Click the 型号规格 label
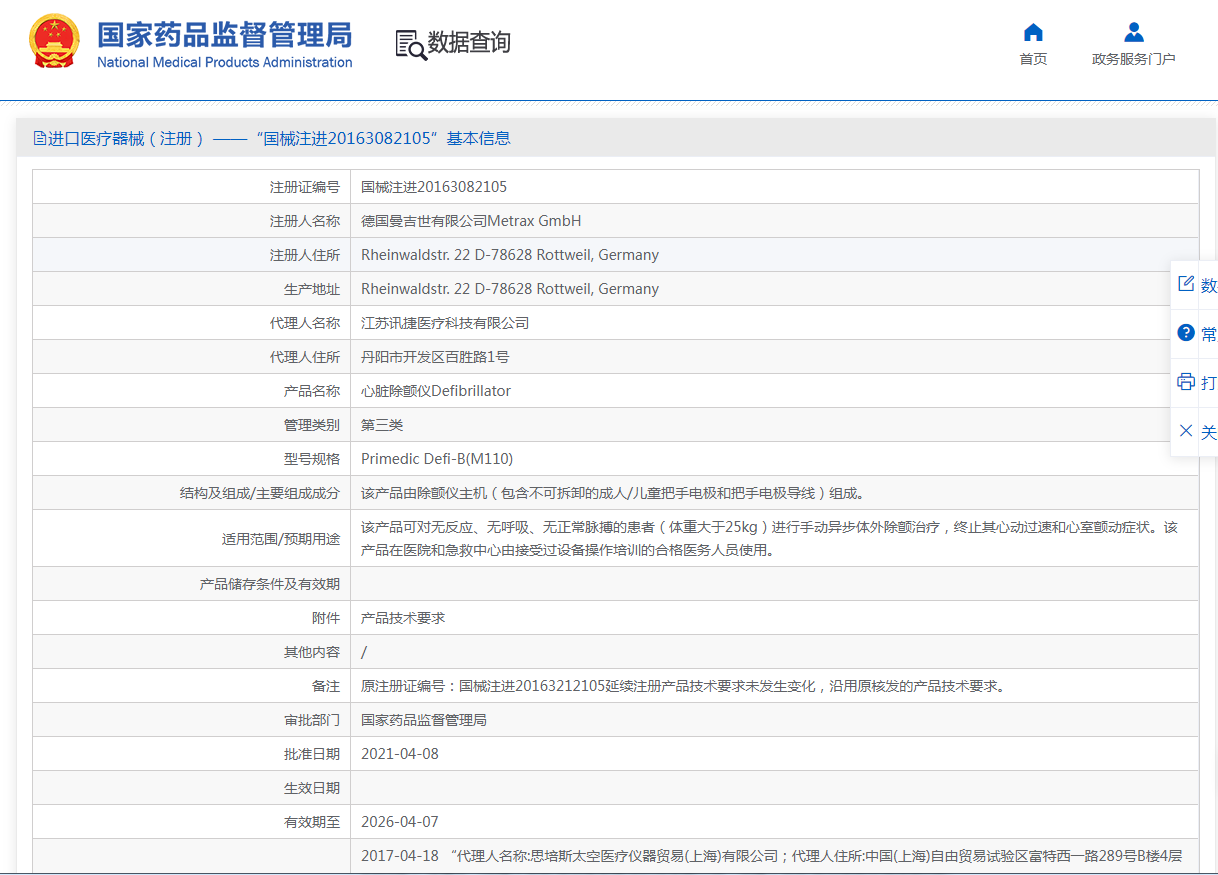Image resolution: width=1218 pixels, height=875 pixels. coord(312,459)
